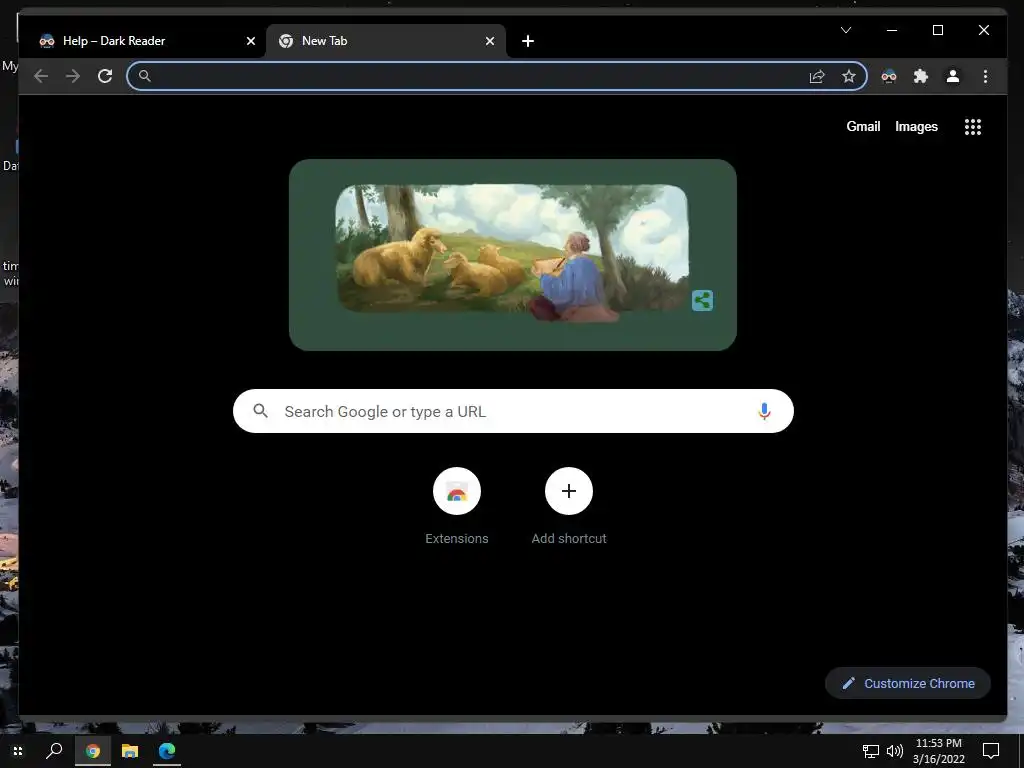Reload the current page
The image size is (1024, 768).
105,76
